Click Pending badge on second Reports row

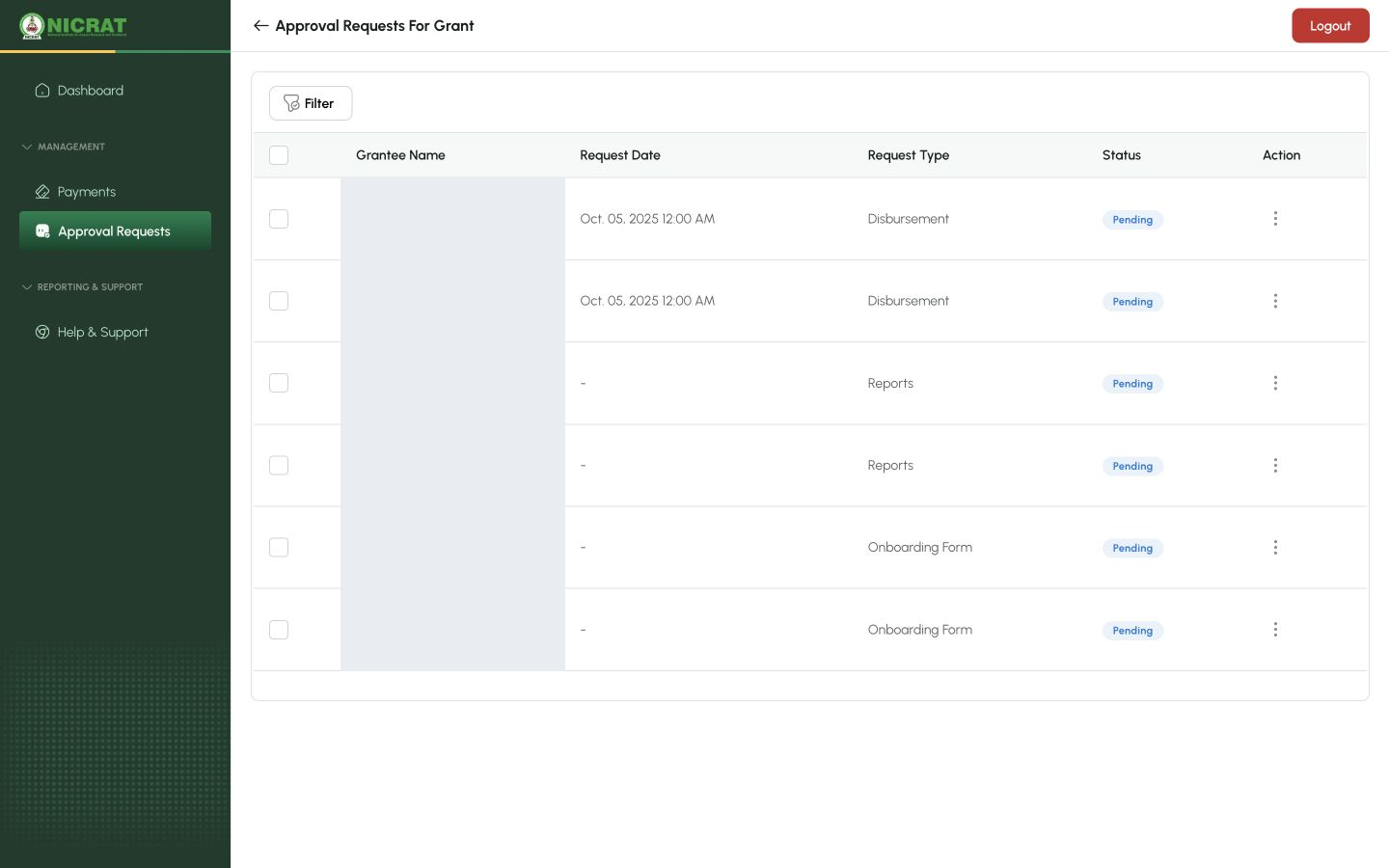point(1132,466)
